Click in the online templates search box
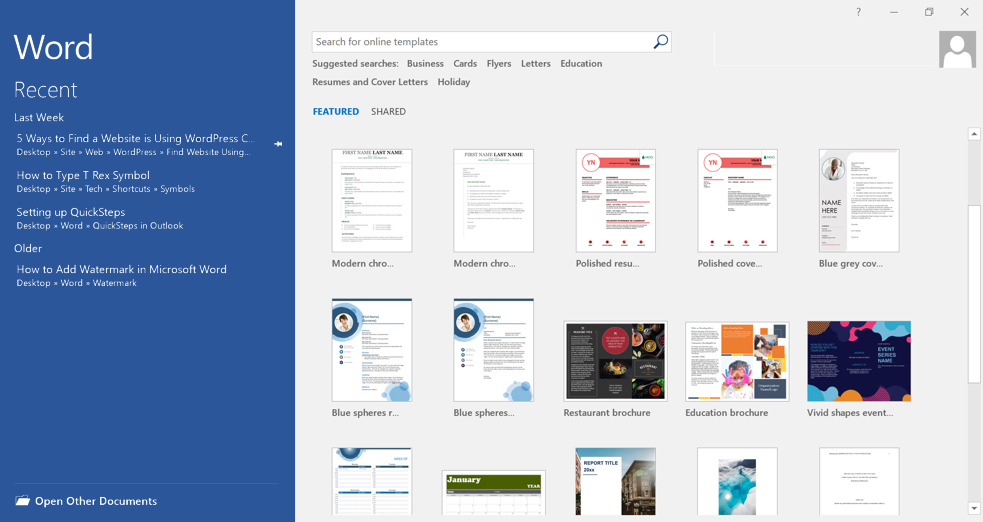 pos(480,42)
